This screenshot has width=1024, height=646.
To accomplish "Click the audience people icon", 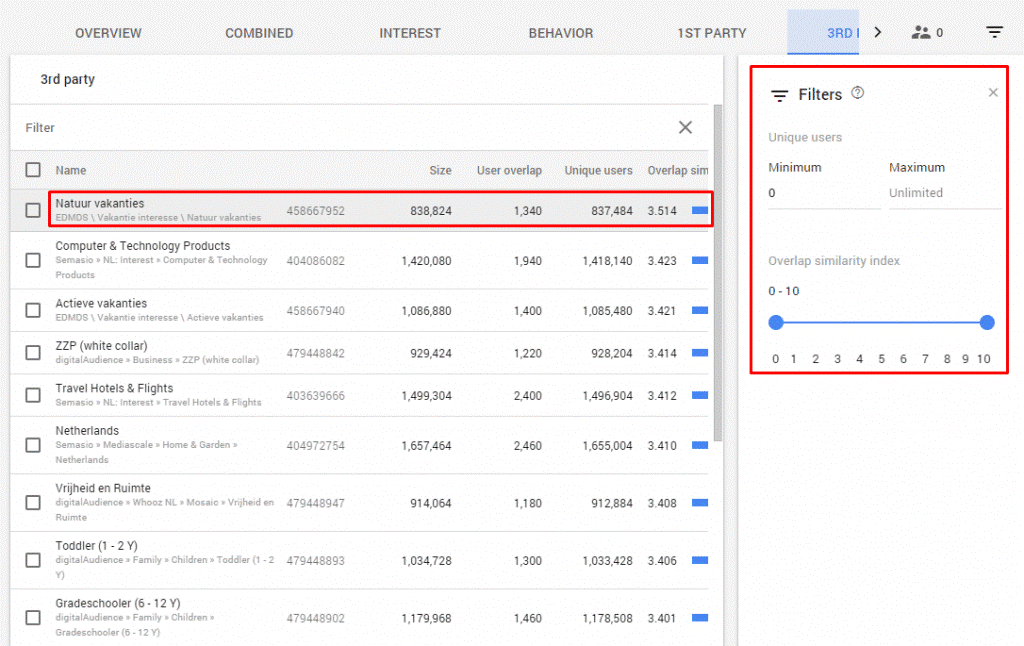I will pos(921,32).
